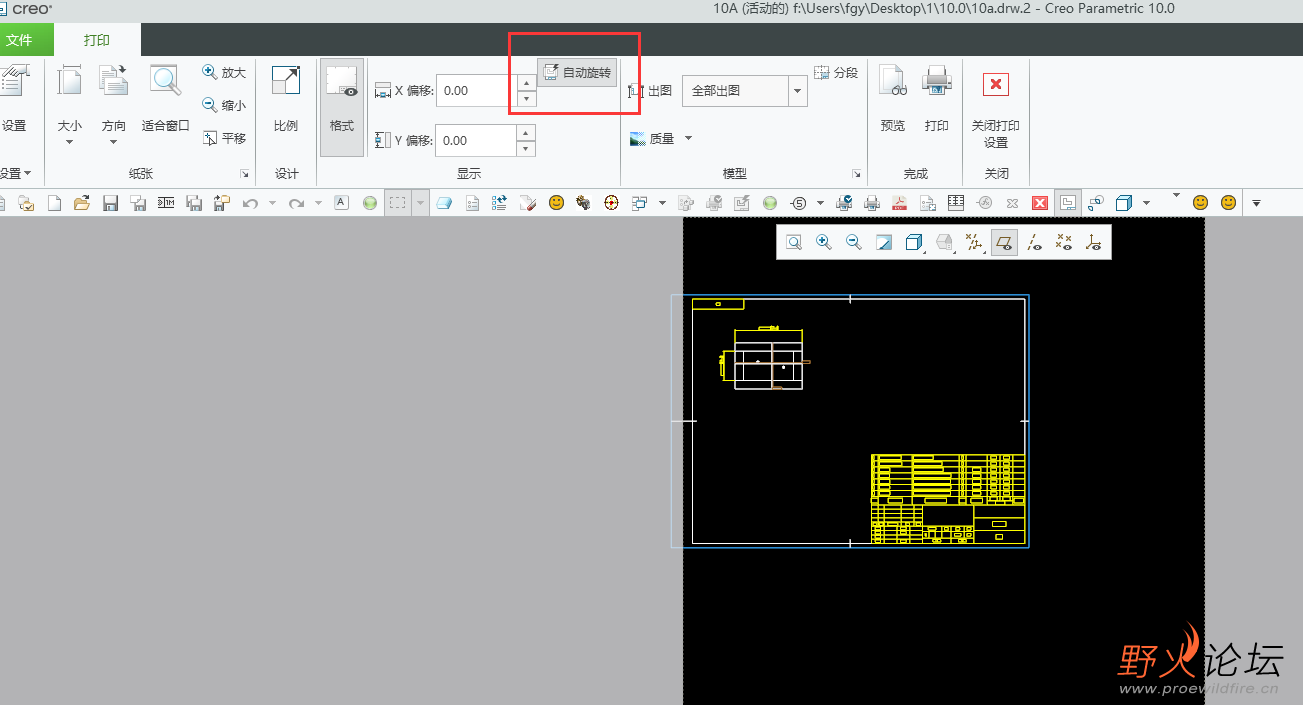Click the 比例 scale icon
The height and width of the screenshot is (705, 1303).
[x=286, y=98]
